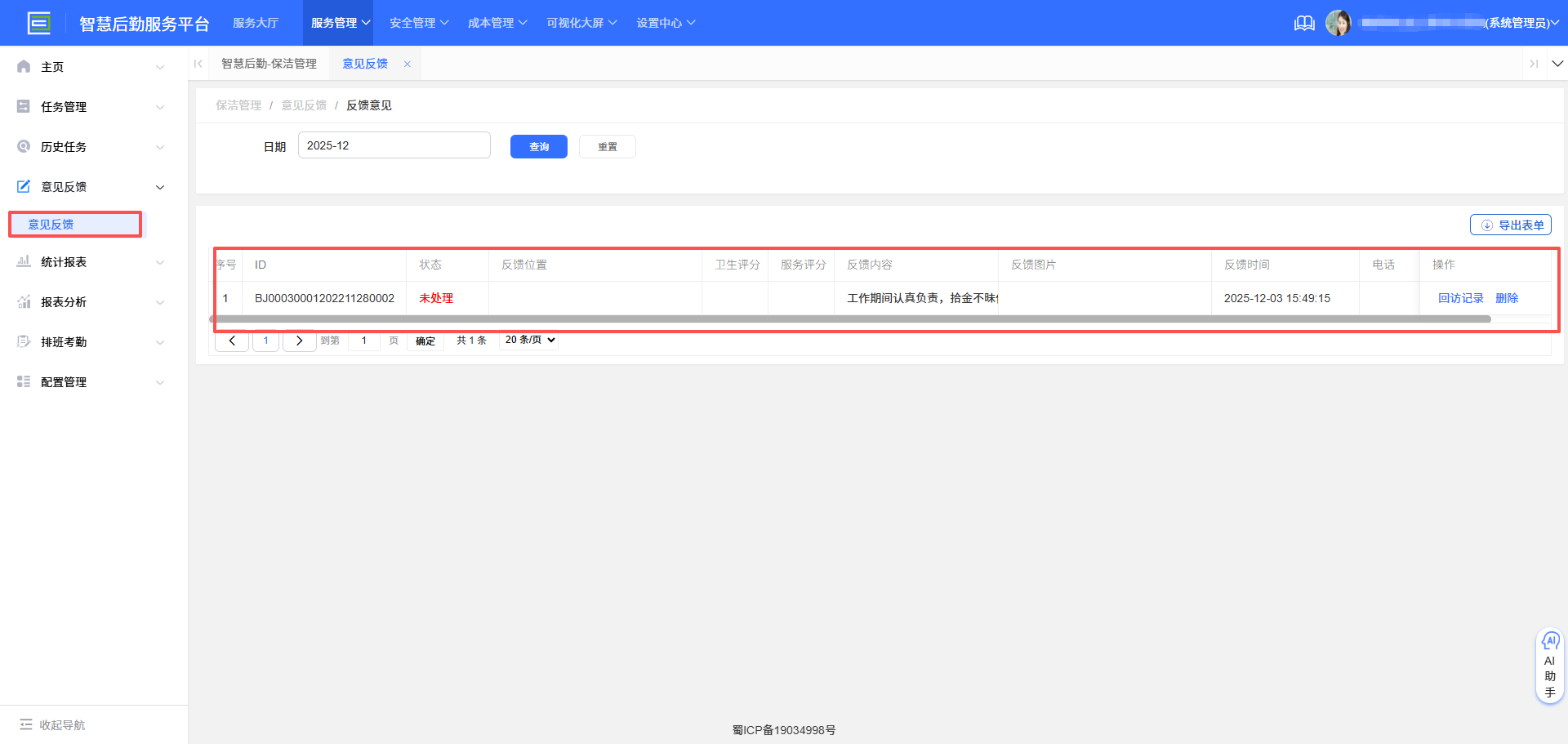Click the 2025-12 date input field
Viewport: 1568px width, 744px height.
pos(394,145)
